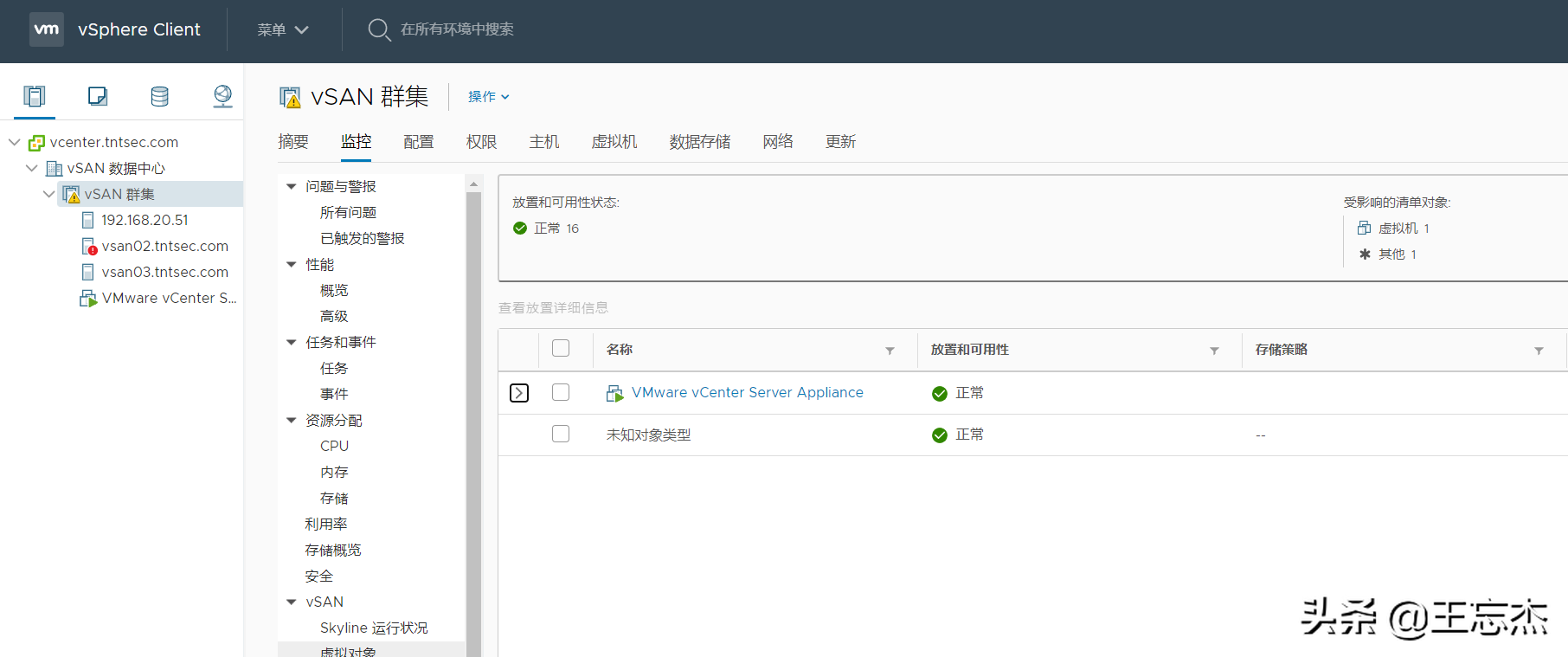
Task: Click the error host icon for vsan02.tntsec.com
Action: coord(88,247)
